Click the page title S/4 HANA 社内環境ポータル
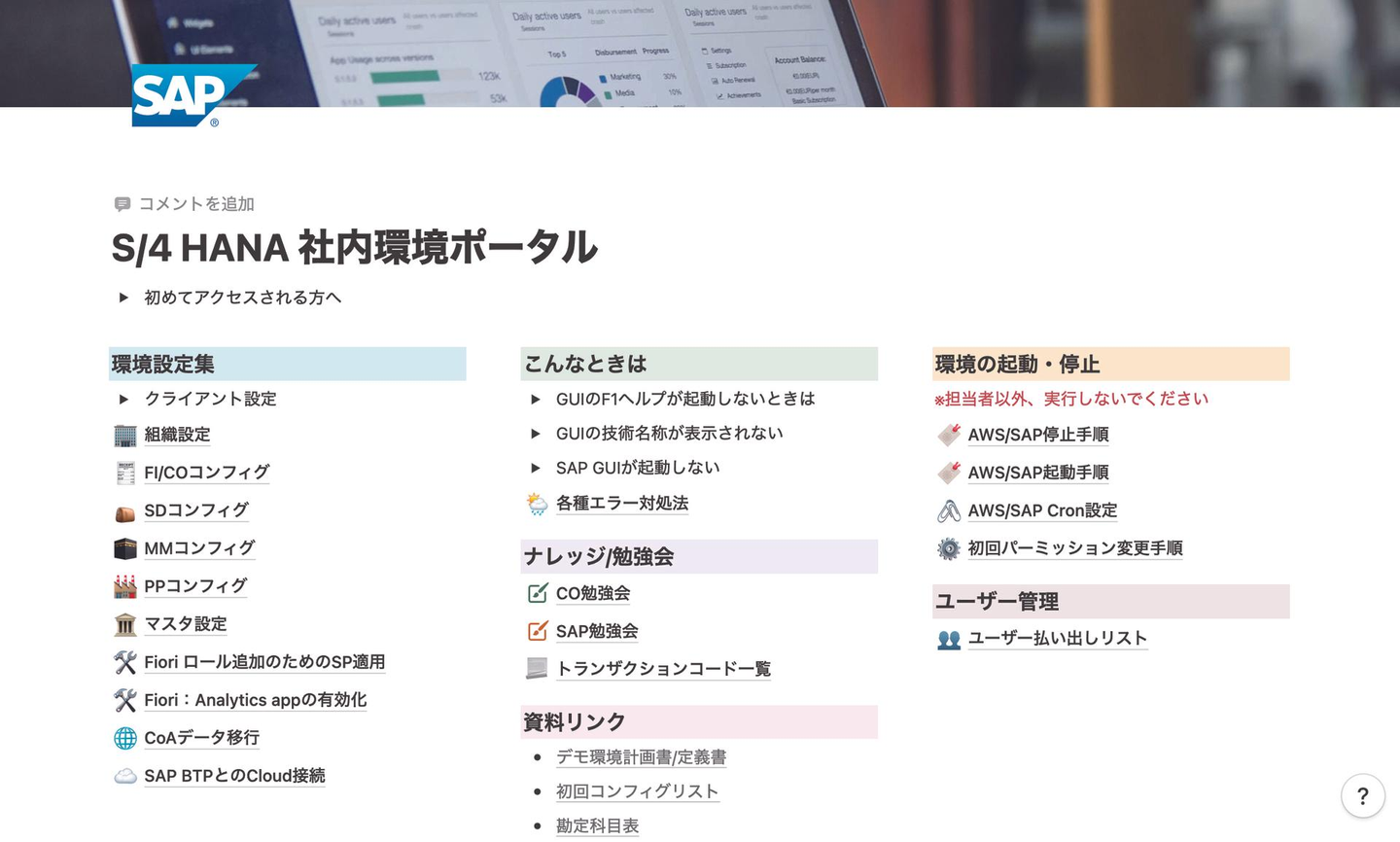This screenshot has width=1400, height=842. tap(355, 247)
